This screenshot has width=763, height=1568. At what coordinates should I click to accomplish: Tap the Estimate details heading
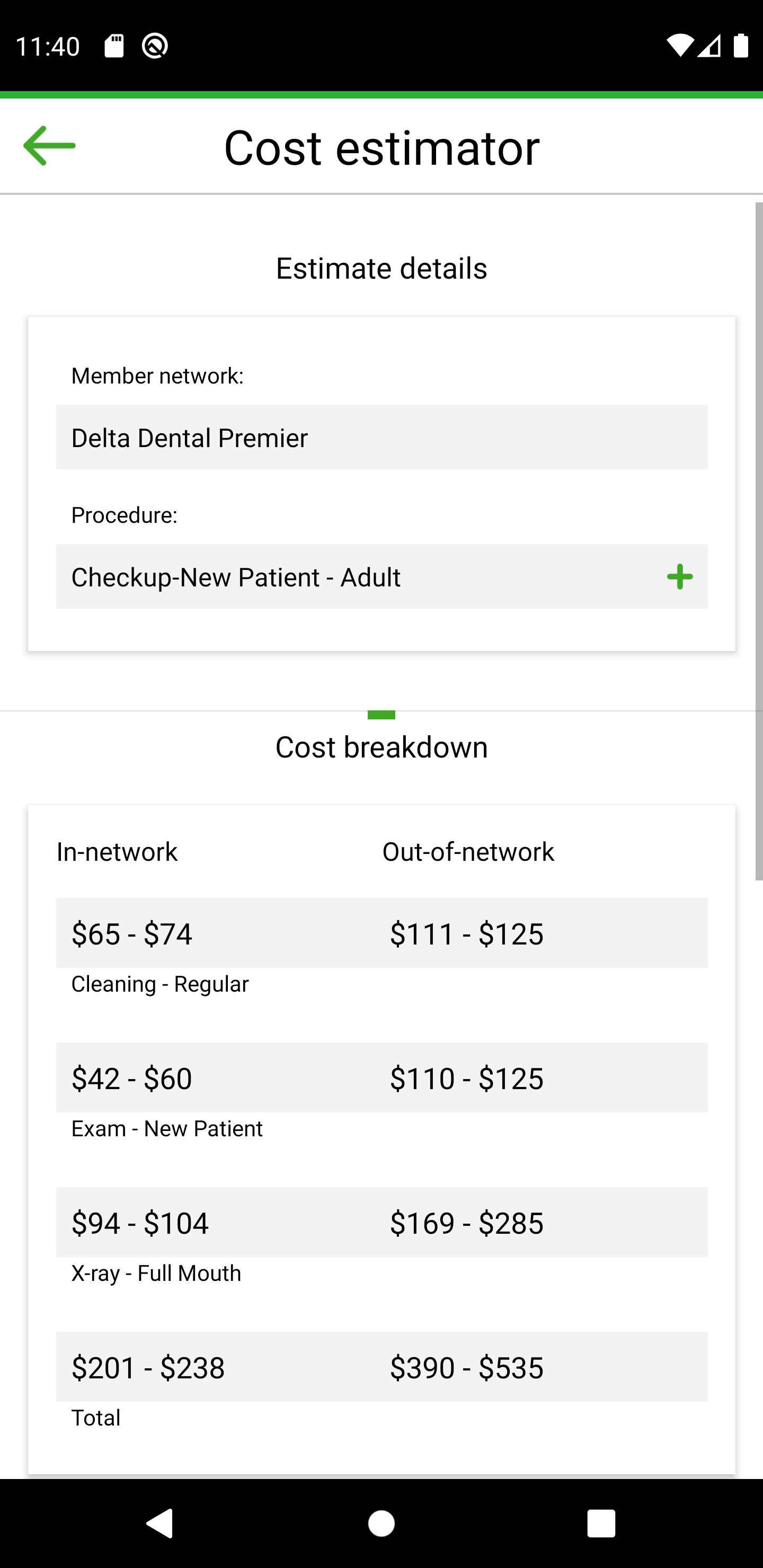coord(381,269)
